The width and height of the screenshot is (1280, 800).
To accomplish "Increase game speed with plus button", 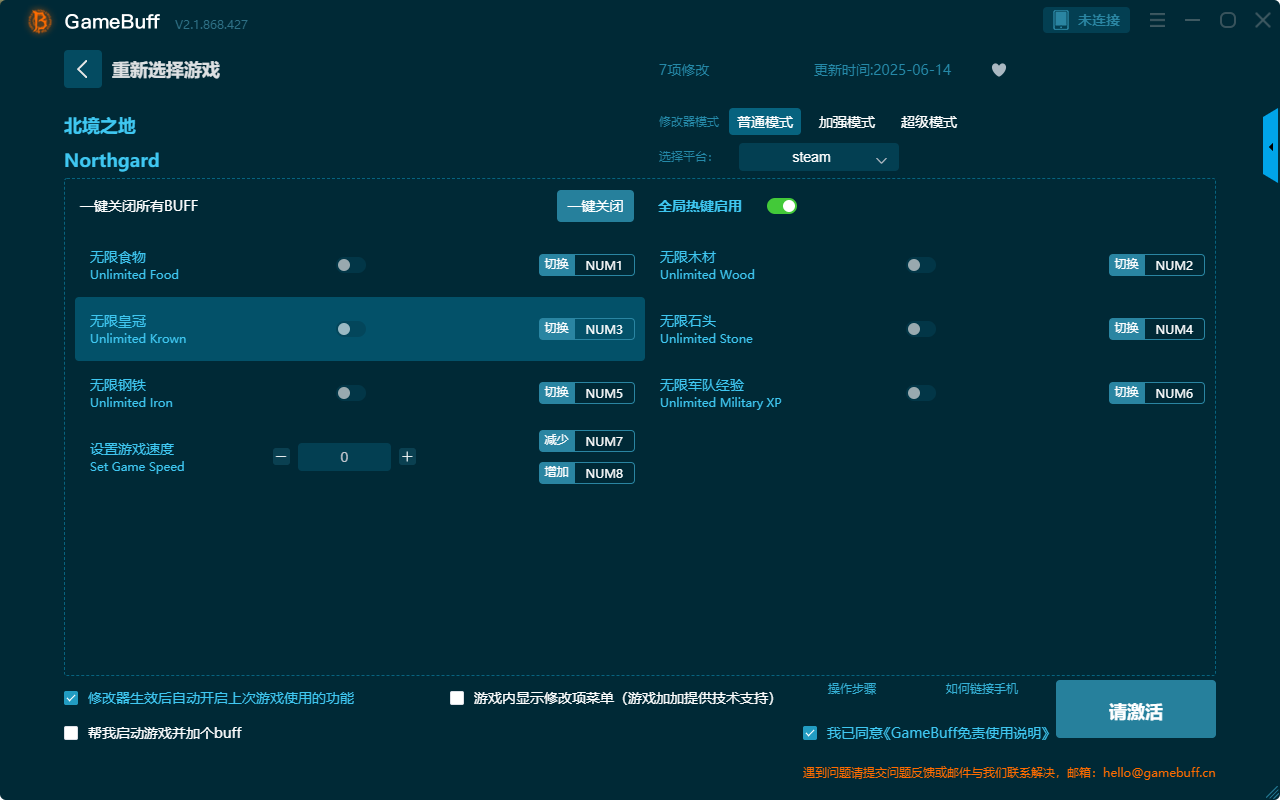I will click(407, 457).
